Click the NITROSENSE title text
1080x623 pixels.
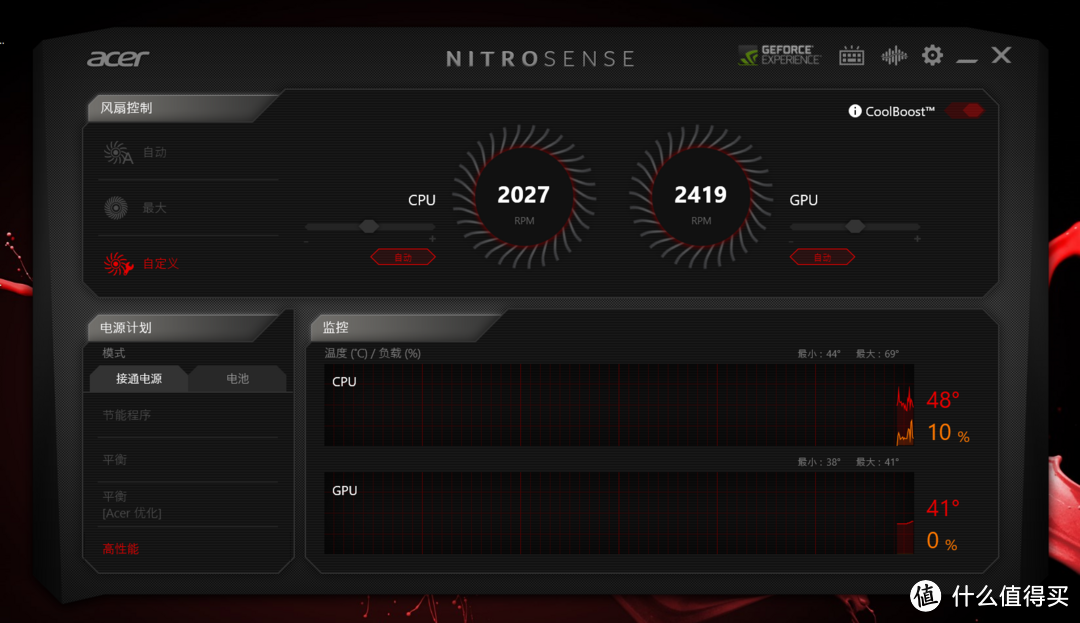pyautogui.click(x=541, y=59)
